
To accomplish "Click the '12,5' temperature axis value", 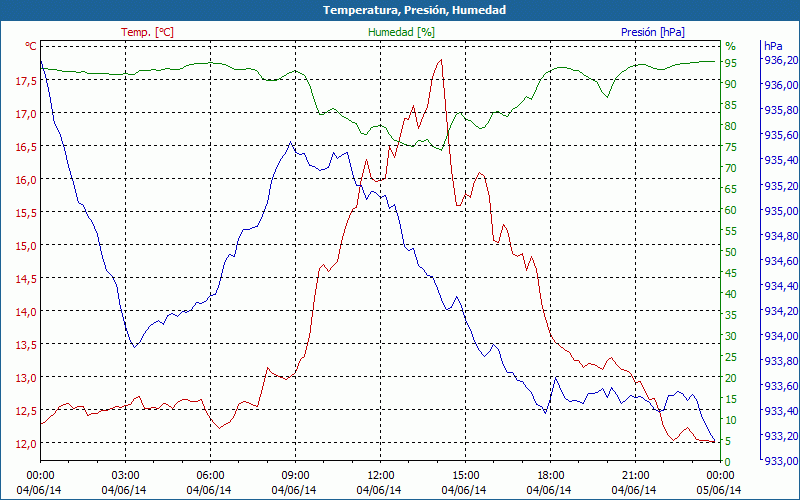I will point(27,410).
